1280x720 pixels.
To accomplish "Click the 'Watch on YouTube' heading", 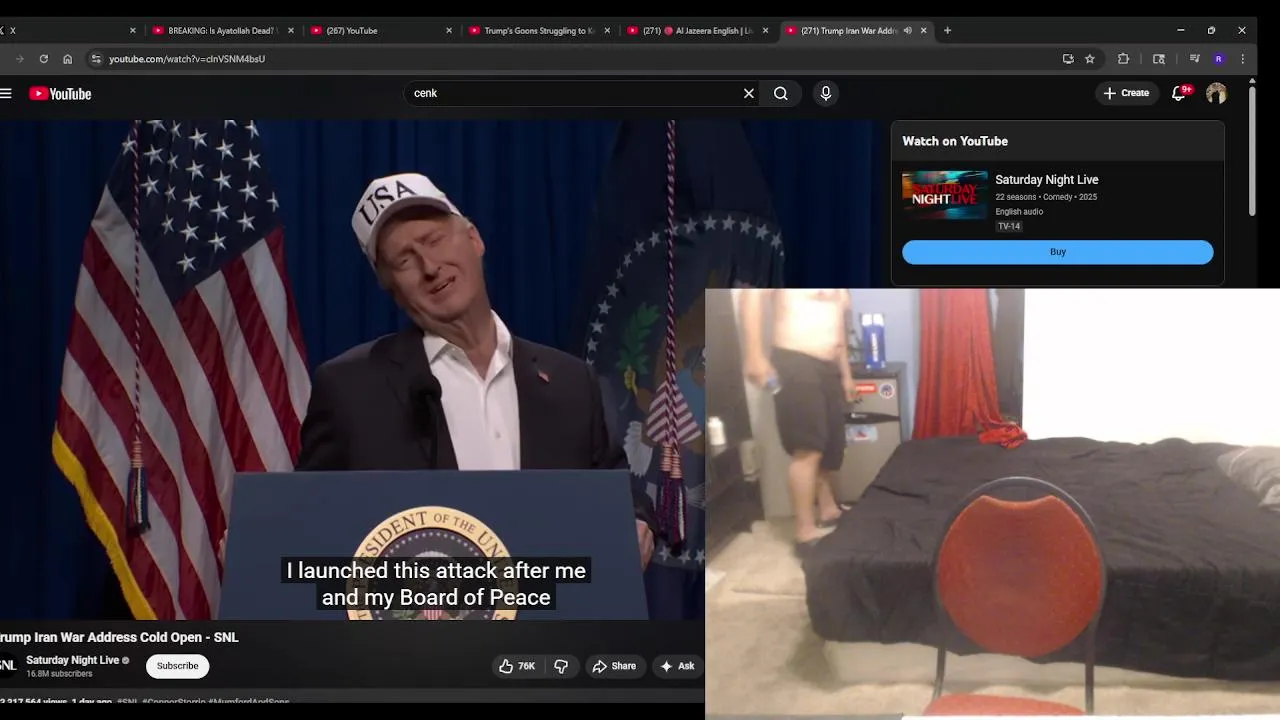I will (x=955, y=141).
